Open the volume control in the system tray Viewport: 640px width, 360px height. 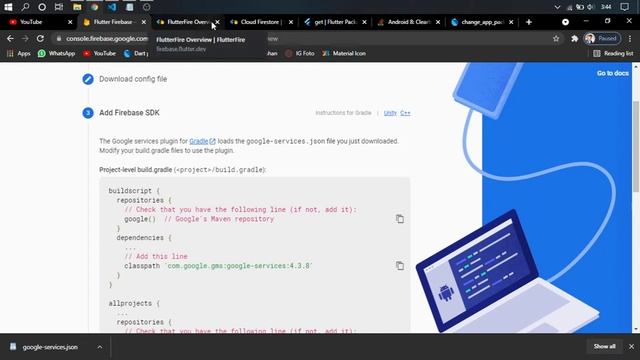click(x=590, y=7)
